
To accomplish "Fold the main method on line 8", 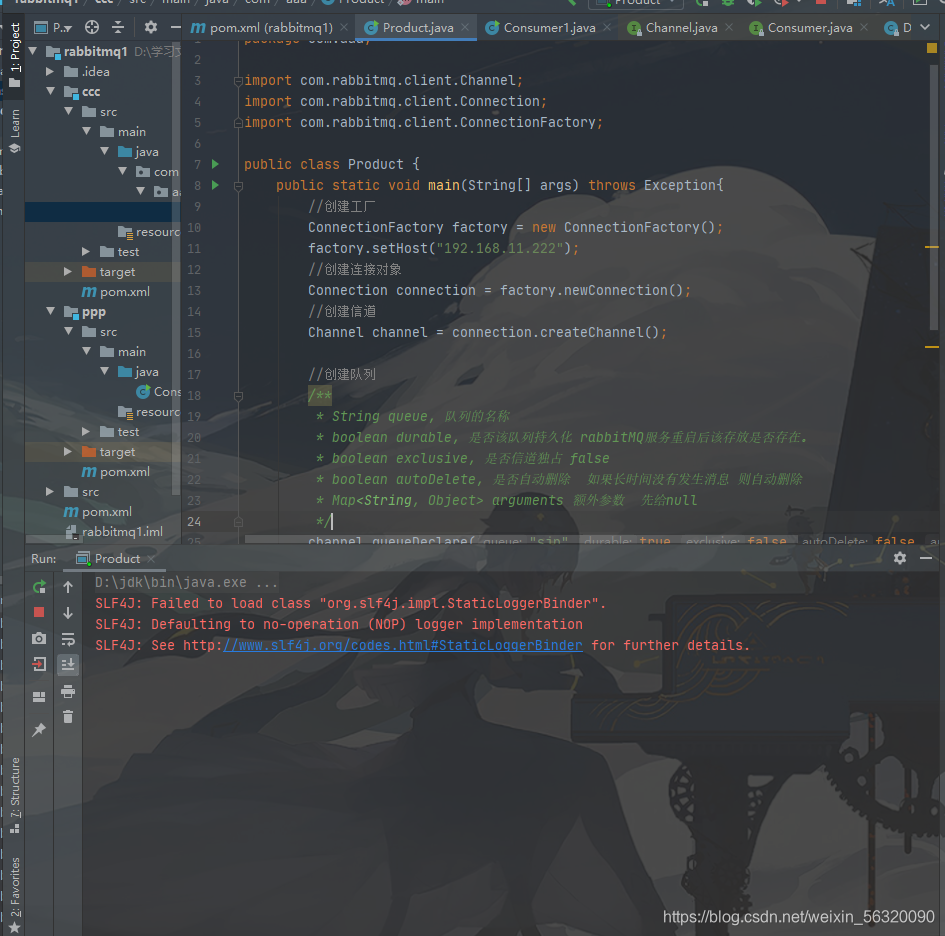I will [x=238, y=186].
